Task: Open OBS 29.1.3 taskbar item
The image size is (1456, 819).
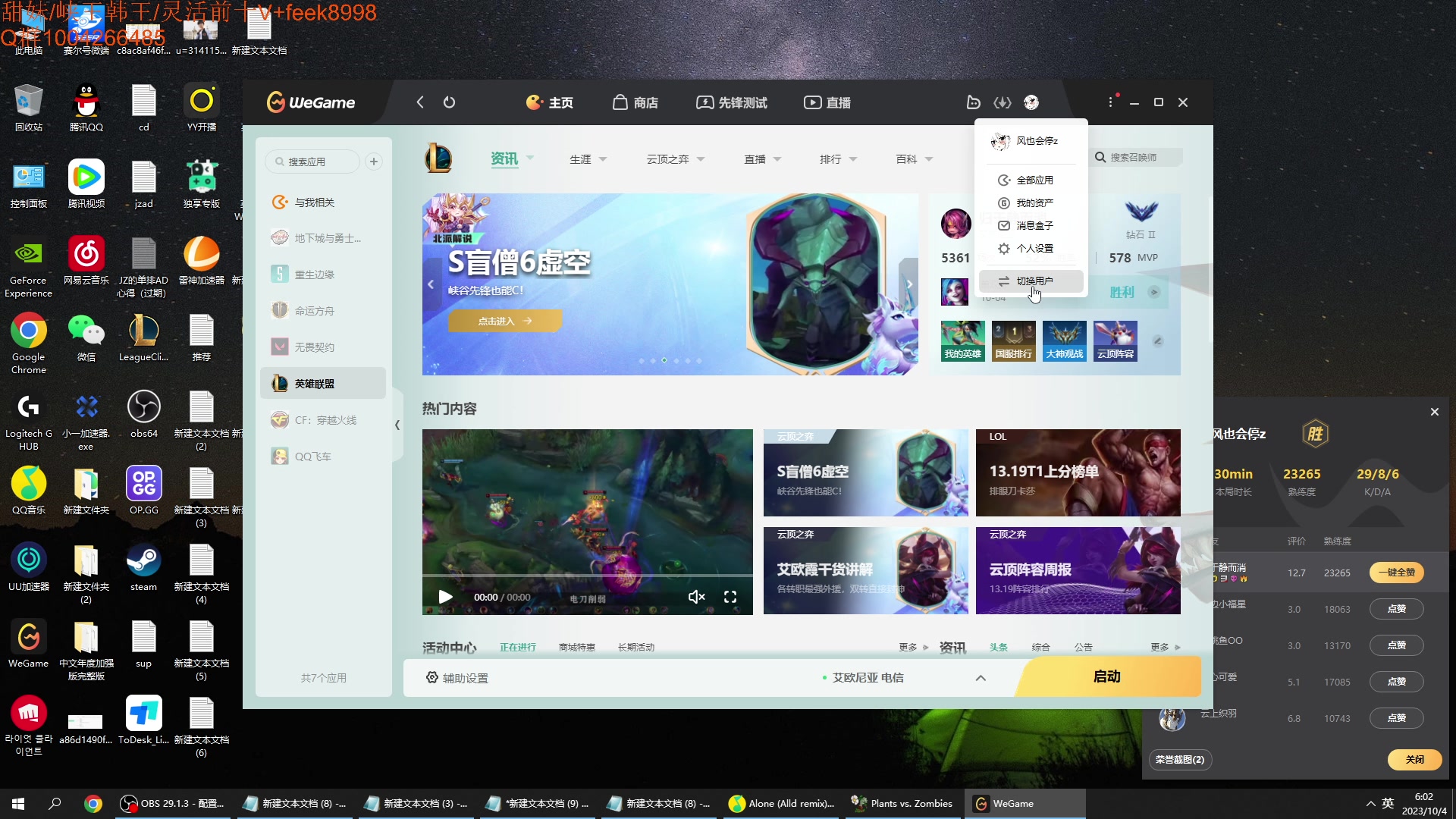Action: pos(174,804)
